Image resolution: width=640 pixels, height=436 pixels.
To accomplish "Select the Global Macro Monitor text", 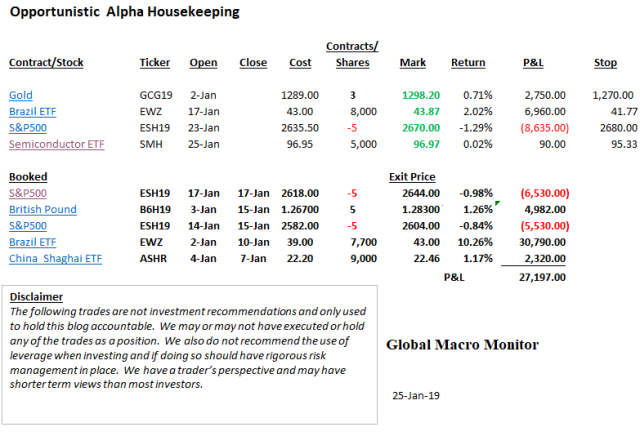I will [462, 345].
